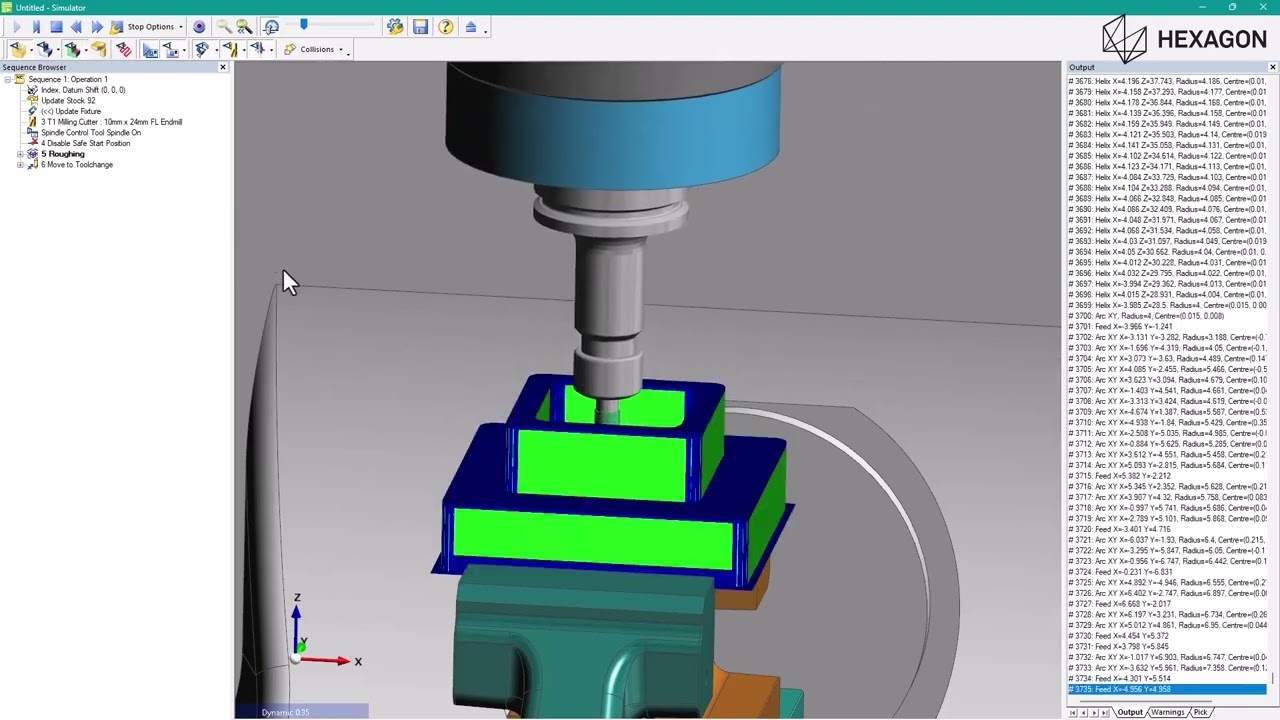Collapse the Sequence 1: Operation 1 node

(x=7, y=79)
